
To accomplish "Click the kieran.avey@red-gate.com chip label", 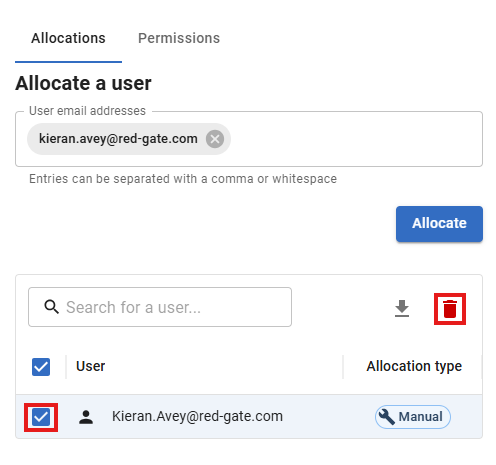I will [118, 139].
